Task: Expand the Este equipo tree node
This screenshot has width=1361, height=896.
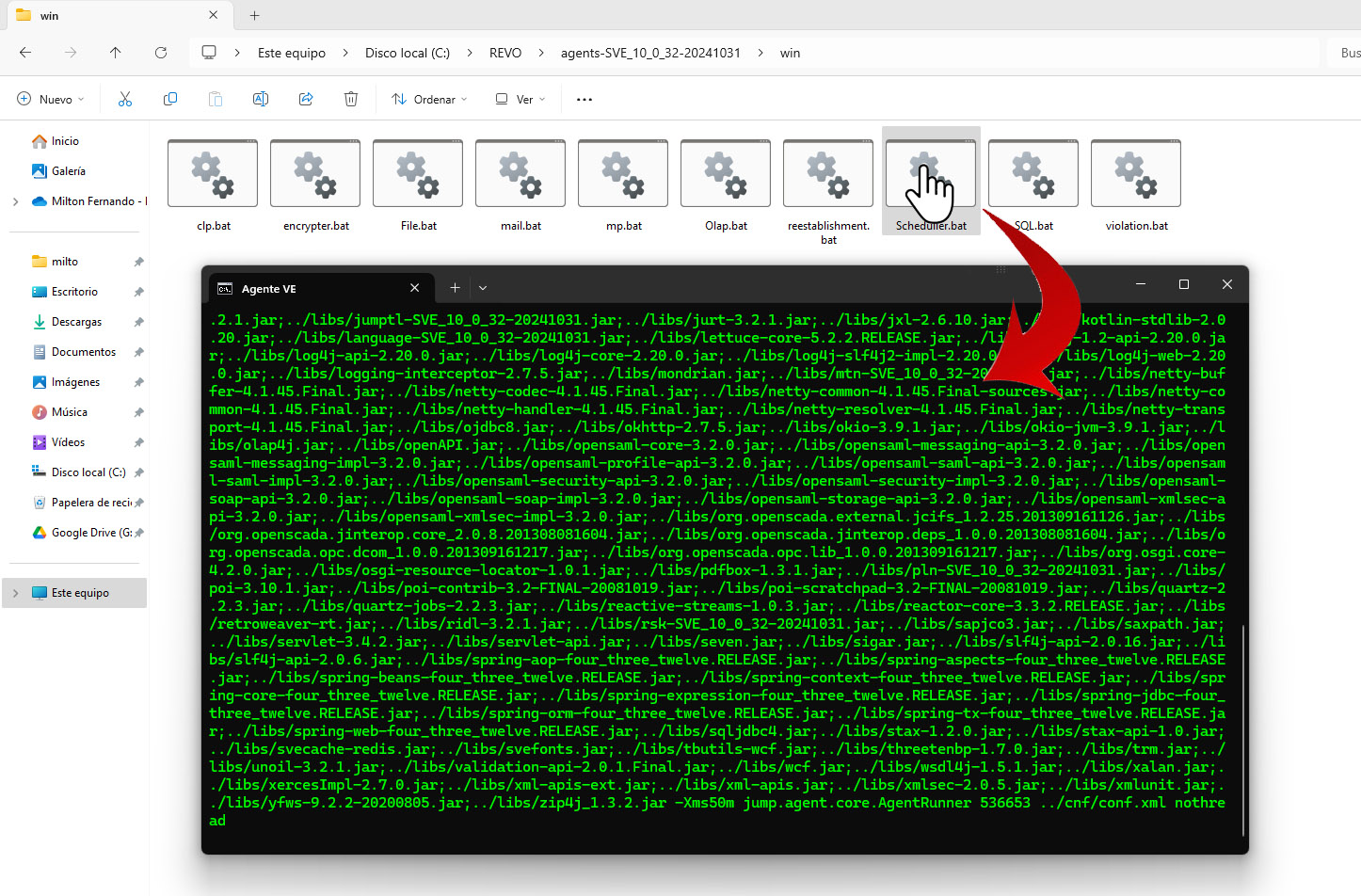Action: coord(15,593)
